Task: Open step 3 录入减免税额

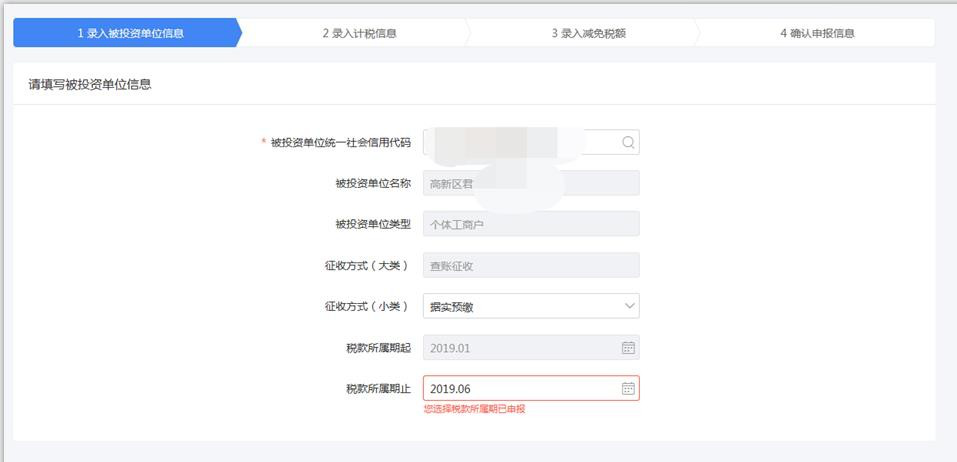Action: pyautogui.click(x=588, y=33)
